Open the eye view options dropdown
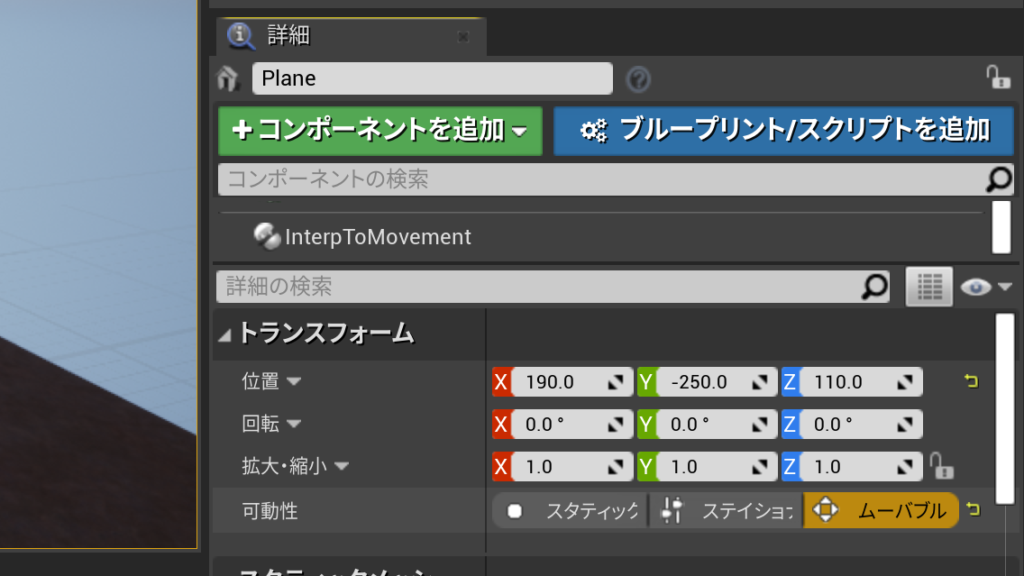This screenshot has height=576, width=1024. (x=986, y=288)
